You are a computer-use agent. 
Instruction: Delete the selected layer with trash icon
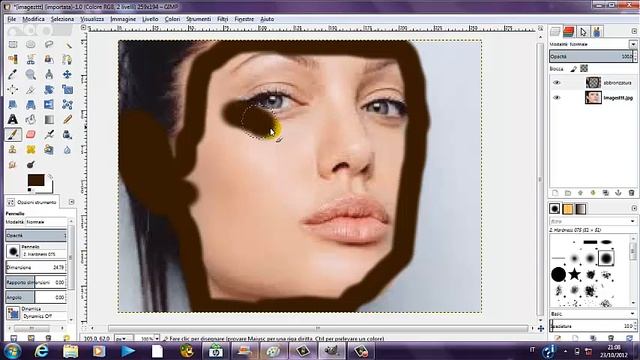tap(631, 193)
